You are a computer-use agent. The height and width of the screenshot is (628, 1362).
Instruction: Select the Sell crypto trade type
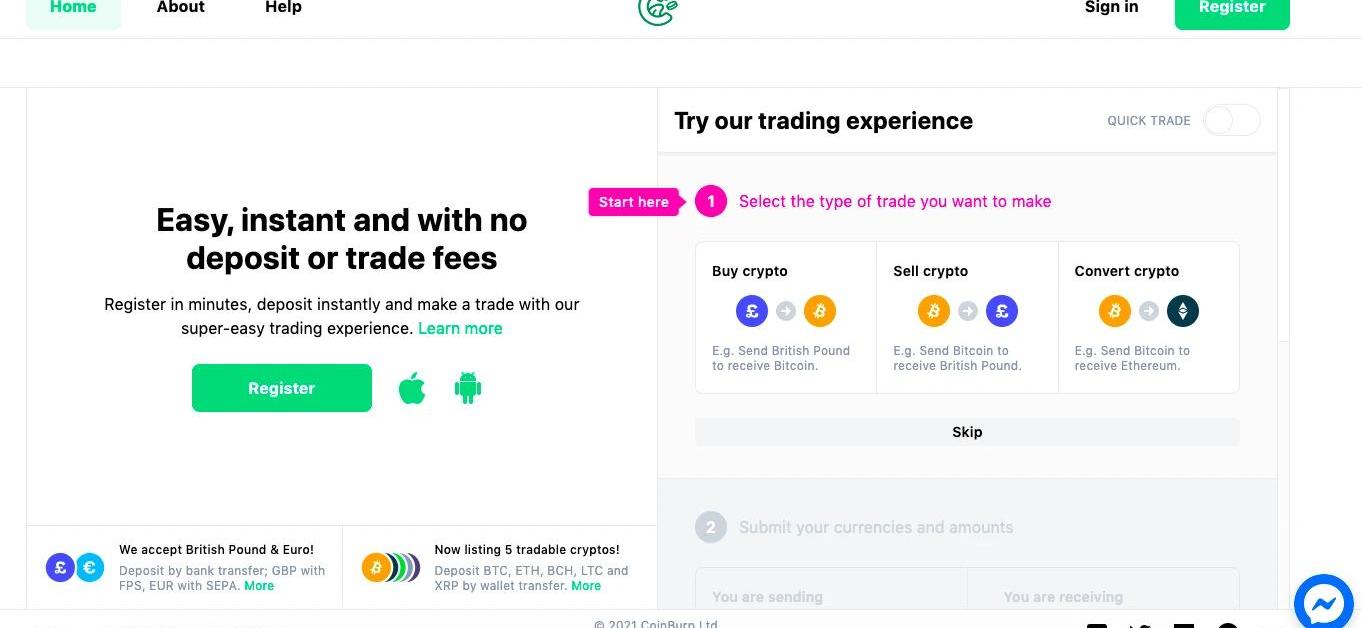pos(967,318)
